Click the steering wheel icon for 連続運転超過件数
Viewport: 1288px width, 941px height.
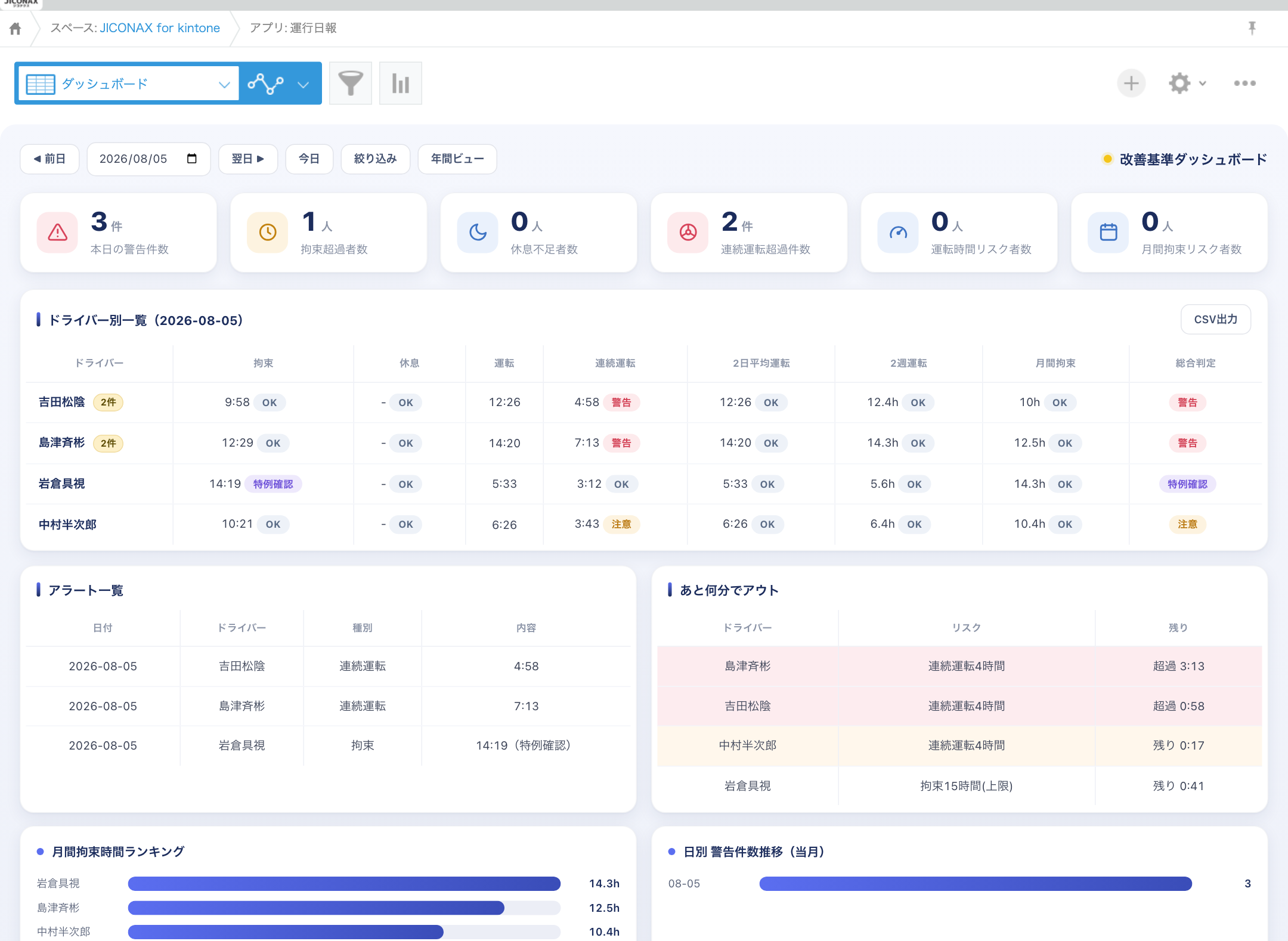[x=688, y=233]
